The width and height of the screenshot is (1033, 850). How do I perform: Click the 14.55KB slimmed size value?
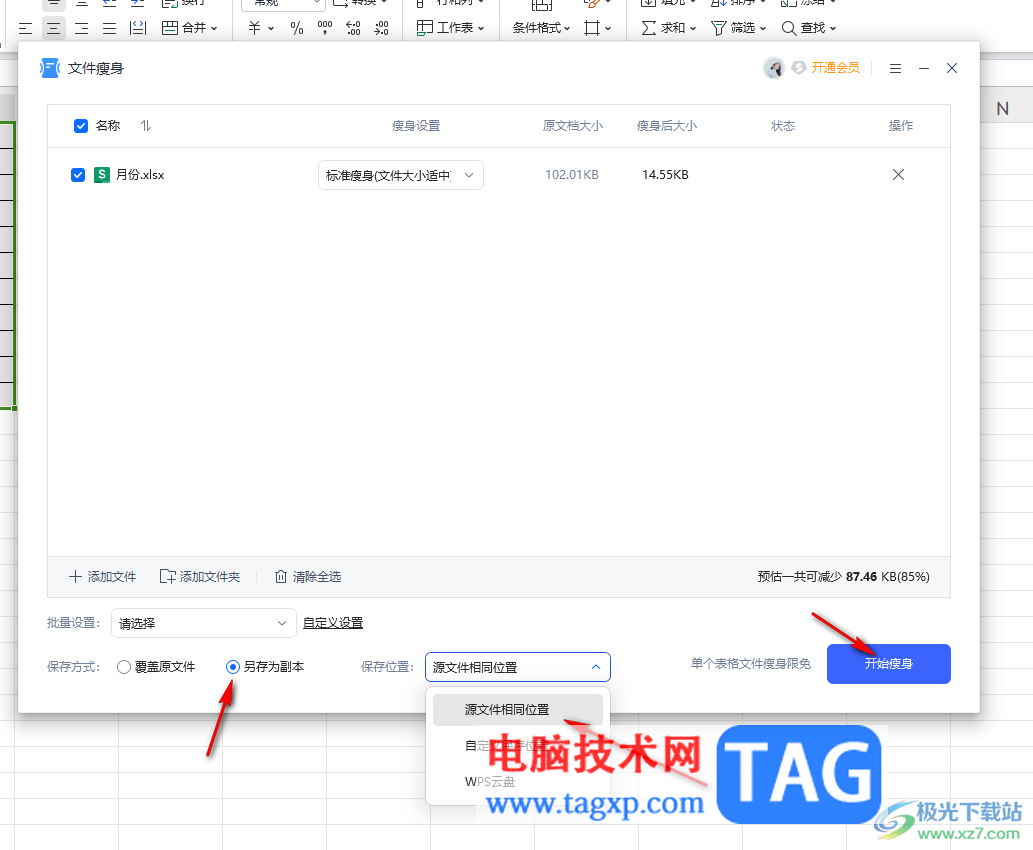click(x=665, y=175)
